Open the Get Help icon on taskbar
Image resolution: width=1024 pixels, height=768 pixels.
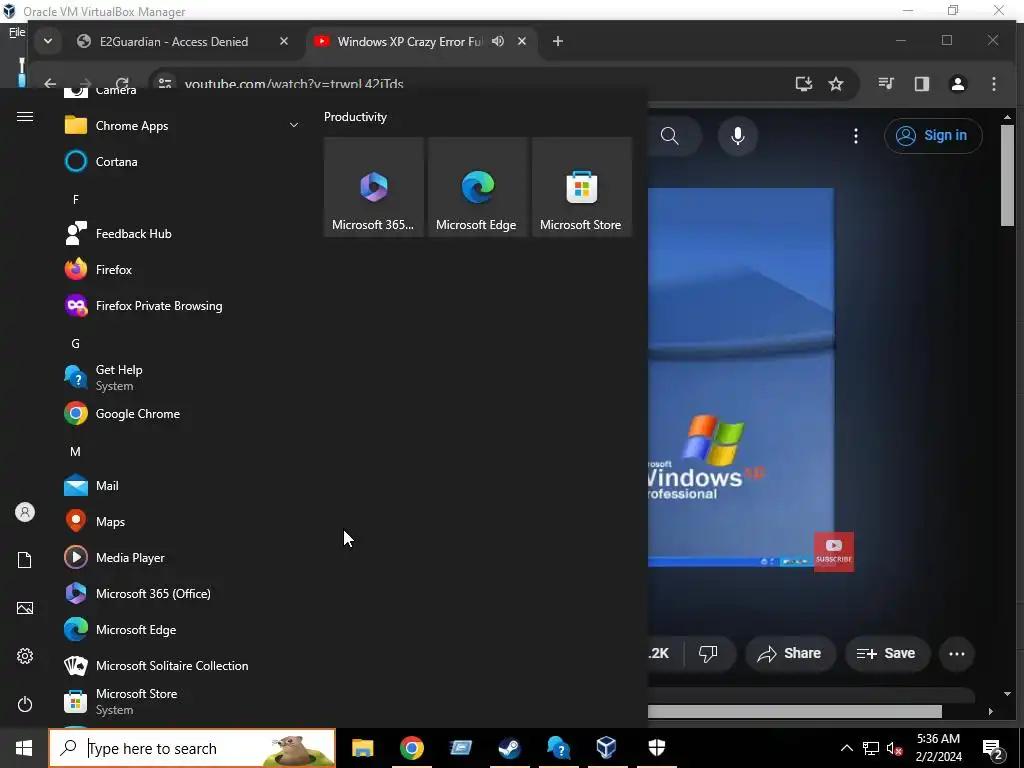coord(558,748)
